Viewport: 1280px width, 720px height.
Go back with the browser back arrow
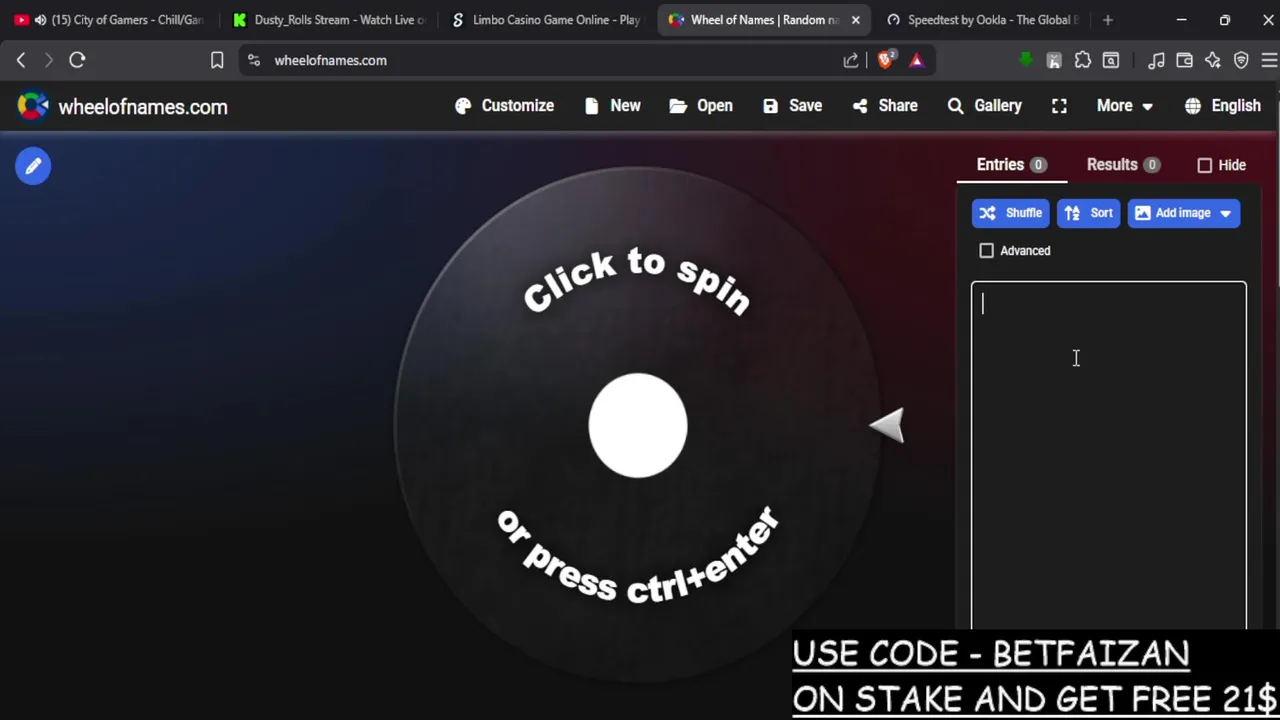[21, 60]
